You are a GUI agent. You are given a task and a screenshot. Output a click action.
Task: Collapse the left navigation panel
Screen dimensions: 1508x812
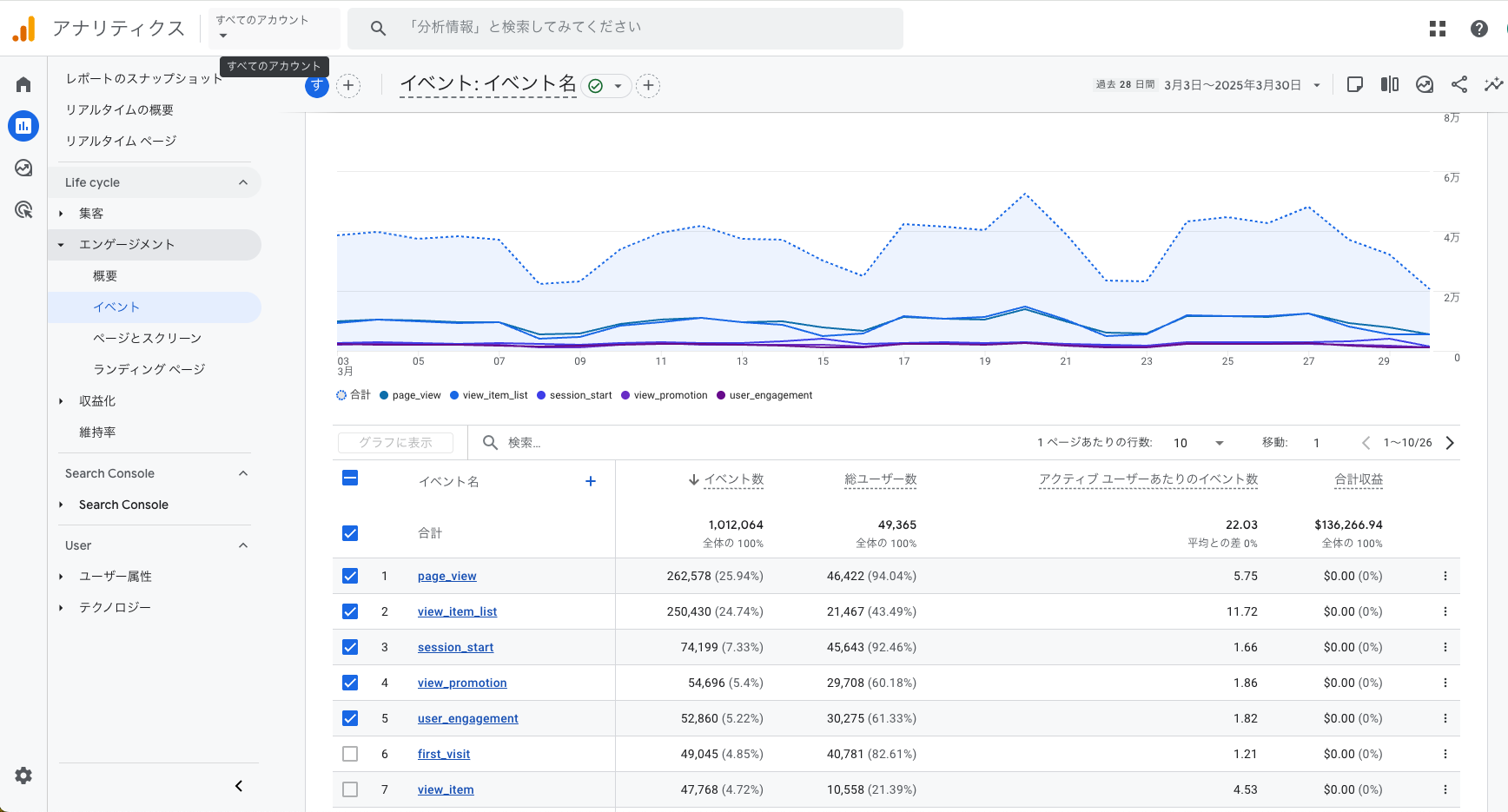coord(239,786)
